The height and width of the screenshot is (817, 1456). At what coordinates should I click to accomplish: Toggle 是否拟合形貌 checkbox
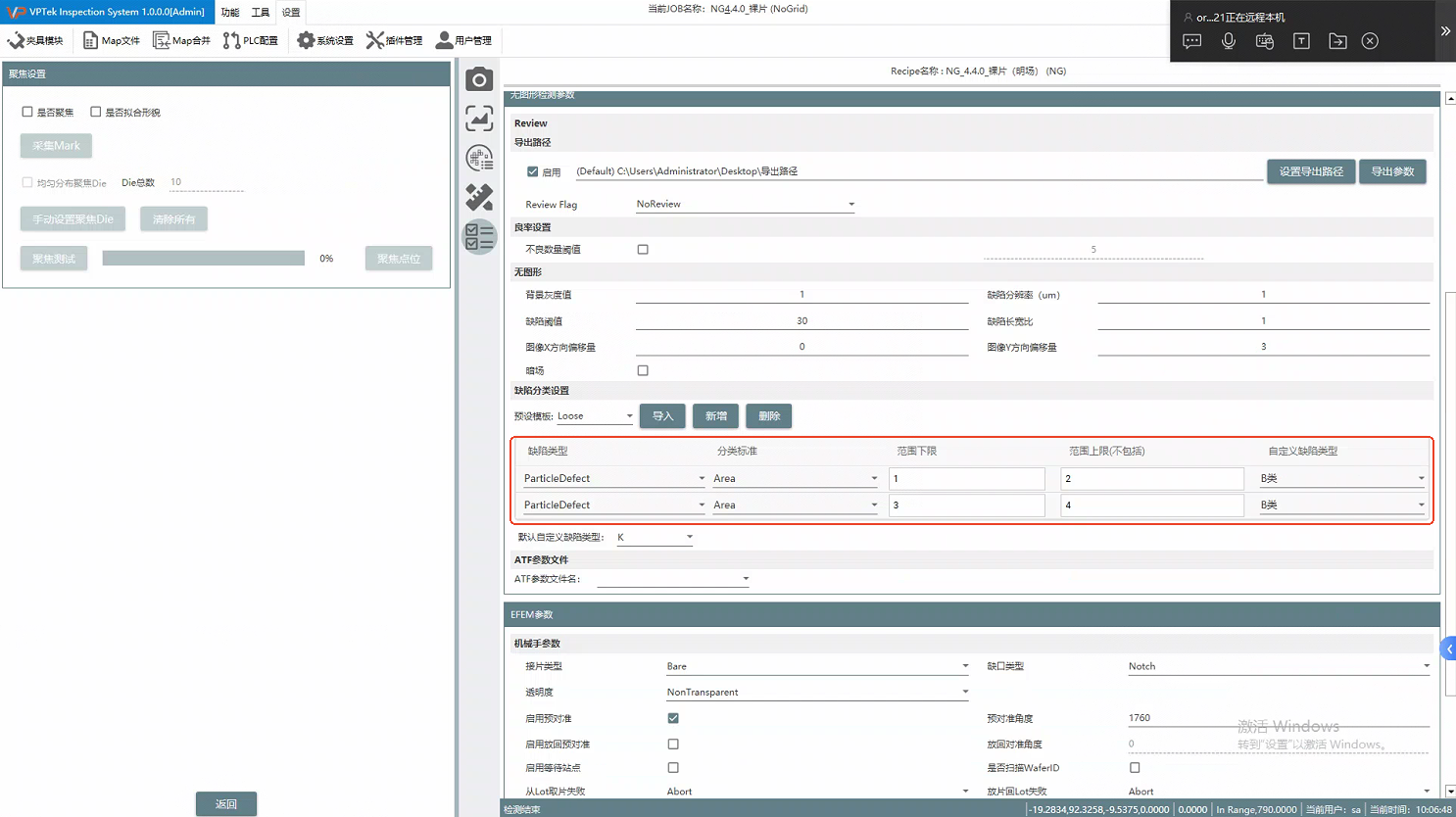tap(96, 112)
